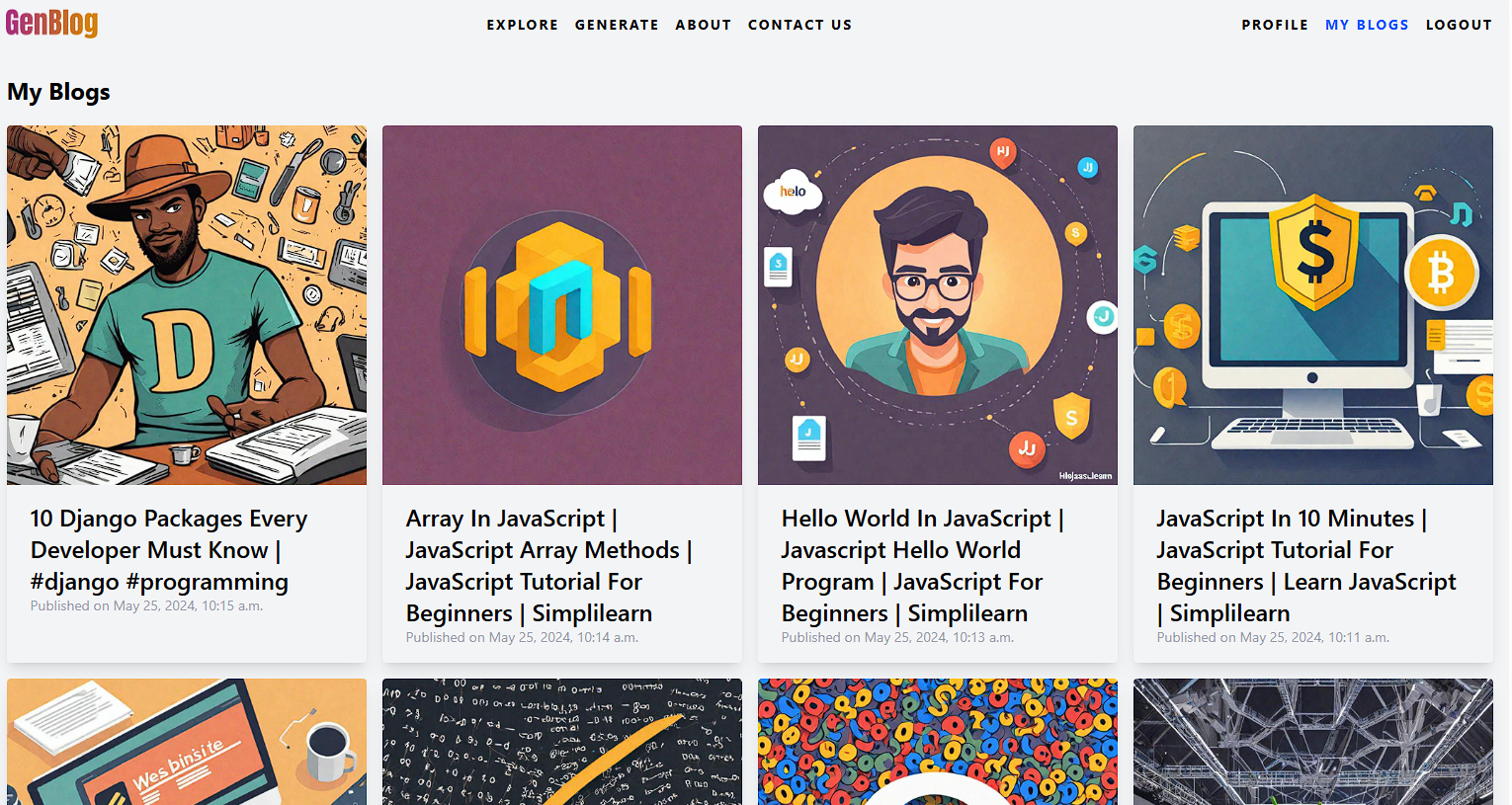Viewport: 1512px width, 805px height.
Task: Open the Array In JavaScript blog thumbnail
Action: click(x=562, y=305)
